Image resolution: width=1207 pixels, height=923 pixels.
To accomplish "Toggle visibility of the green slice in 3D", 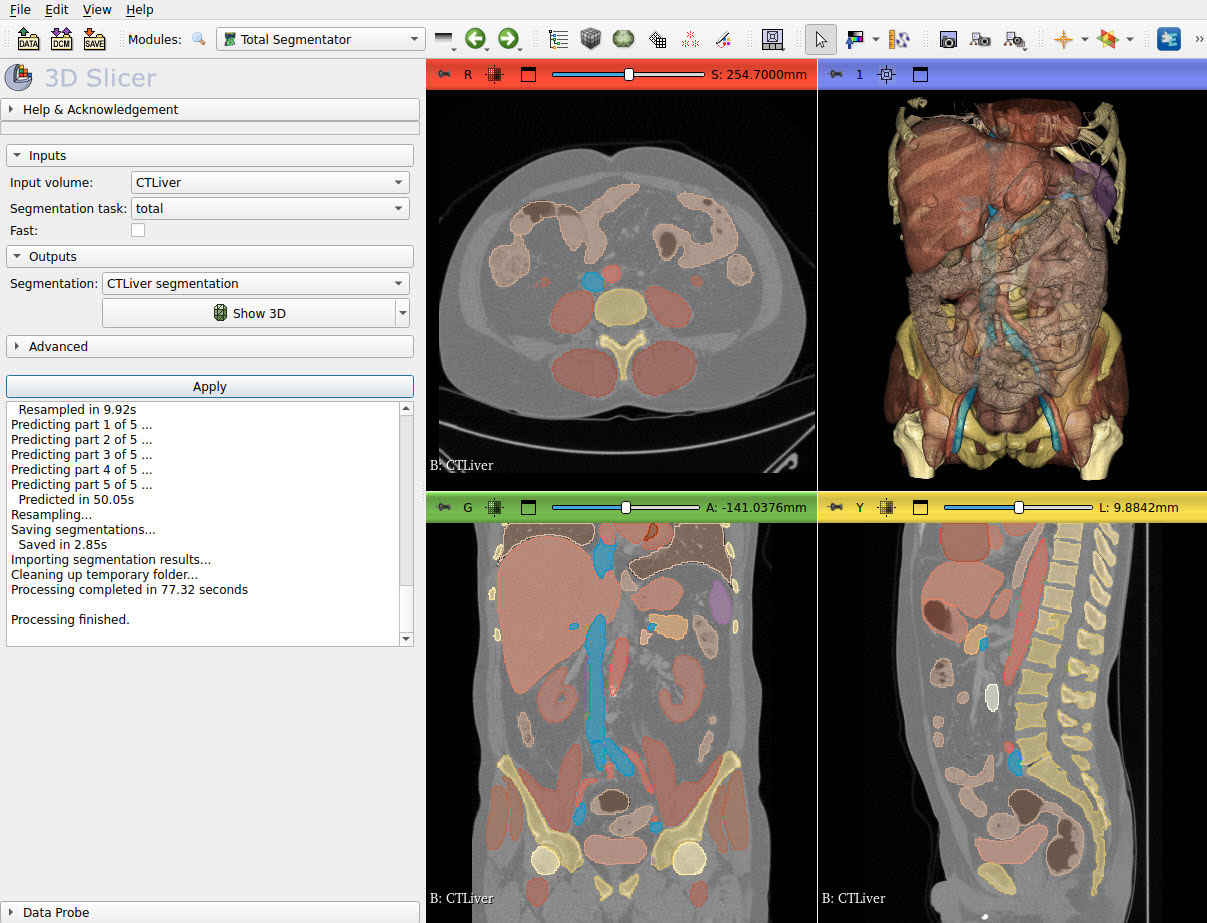I will point(494,507).
